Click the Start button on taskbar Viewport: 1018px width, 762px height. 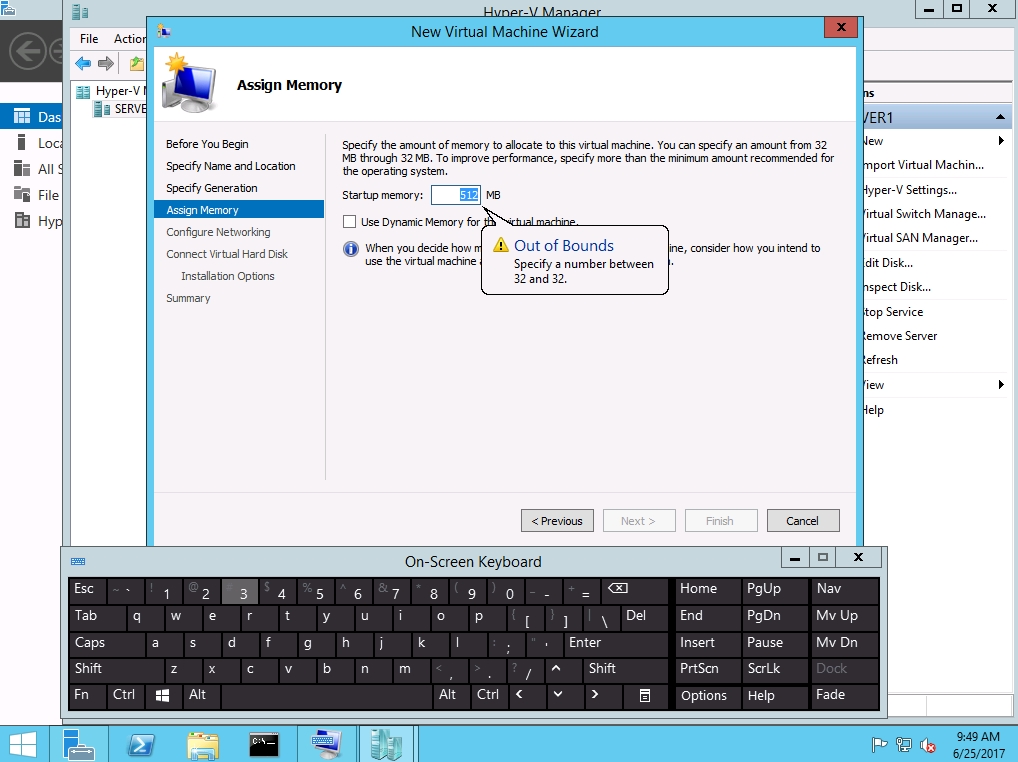point(22,744)
